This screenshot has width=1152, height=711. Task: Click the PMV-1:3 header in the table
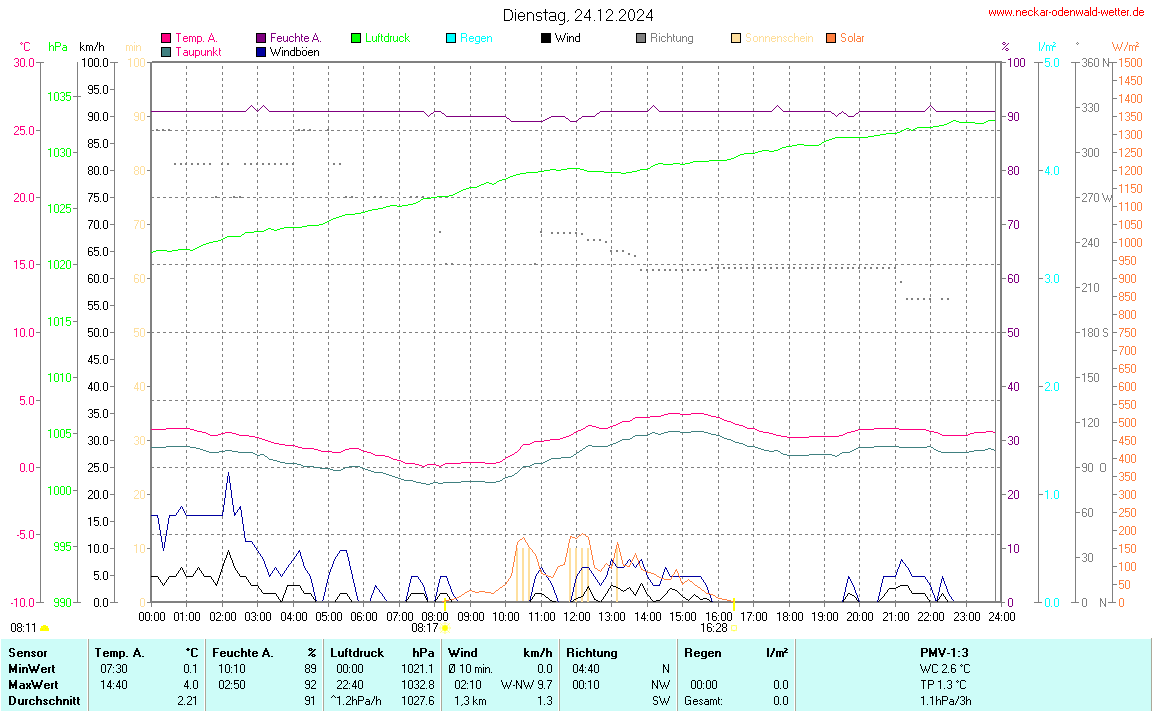(x=944, y=652)
